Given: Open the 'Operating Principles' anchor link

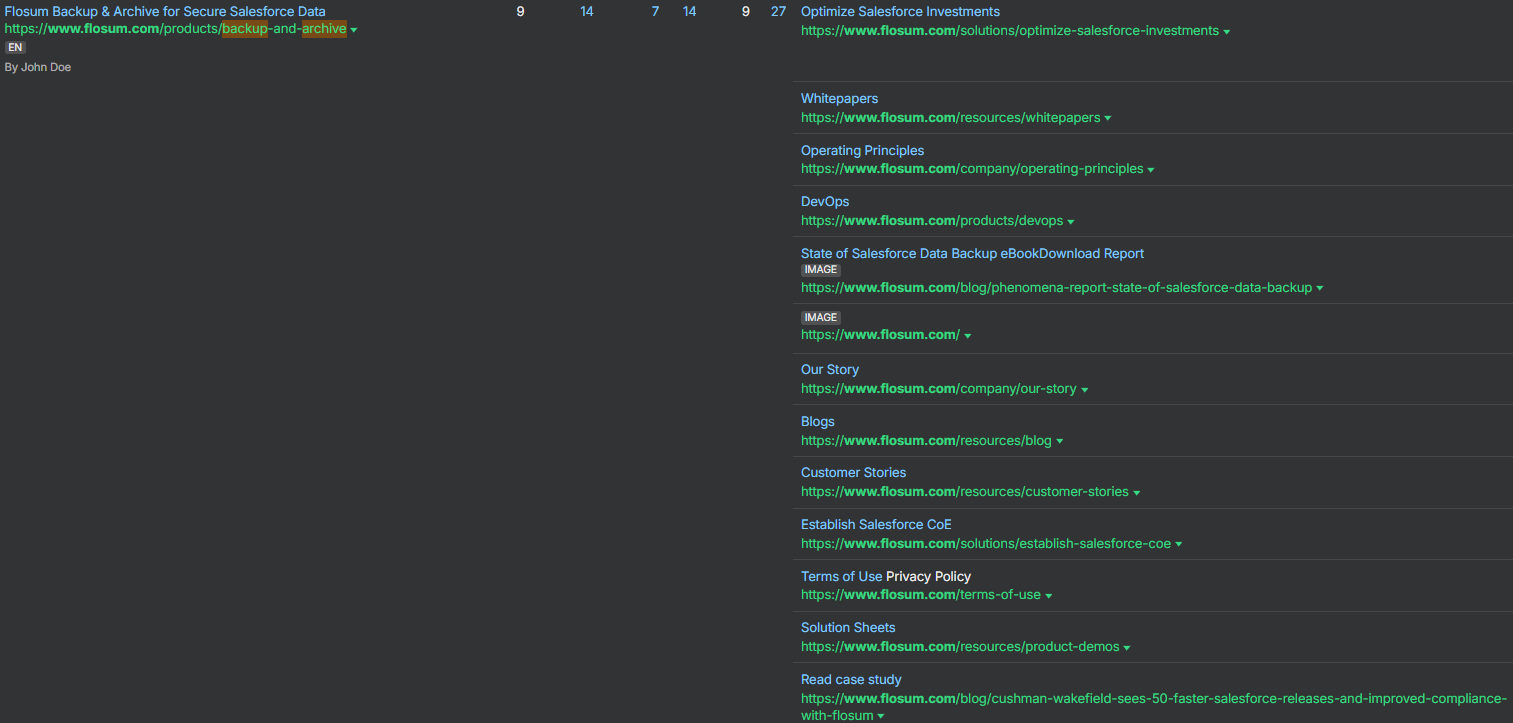Looking at the screenshot, I should point(862,151).
